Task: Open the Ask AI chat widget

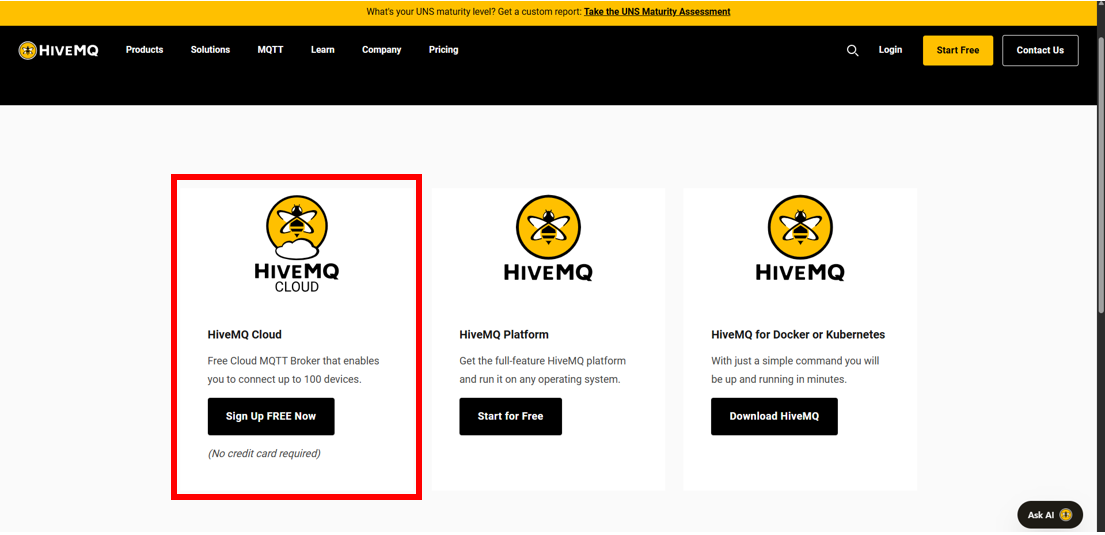Action: click(x=1049, y=515)
